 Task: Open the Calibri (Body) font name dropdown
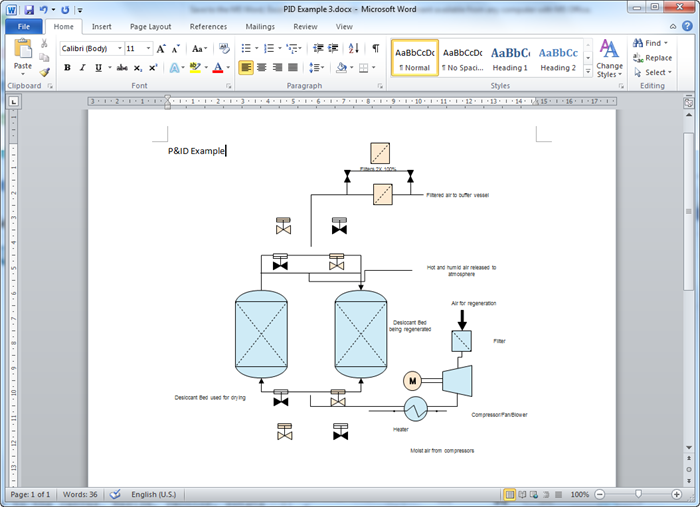(120, 48)
